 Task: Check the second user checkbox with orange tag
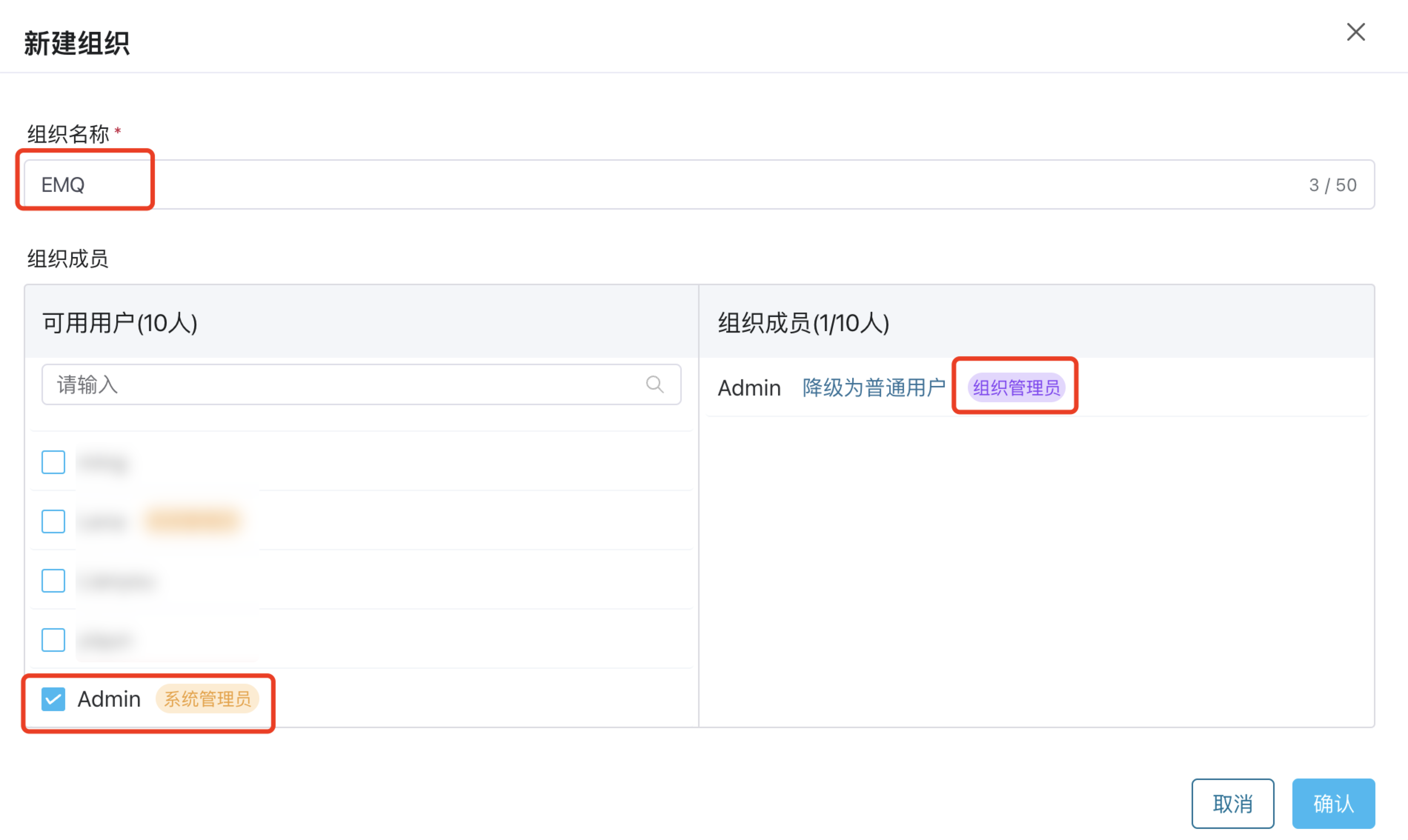53,521
